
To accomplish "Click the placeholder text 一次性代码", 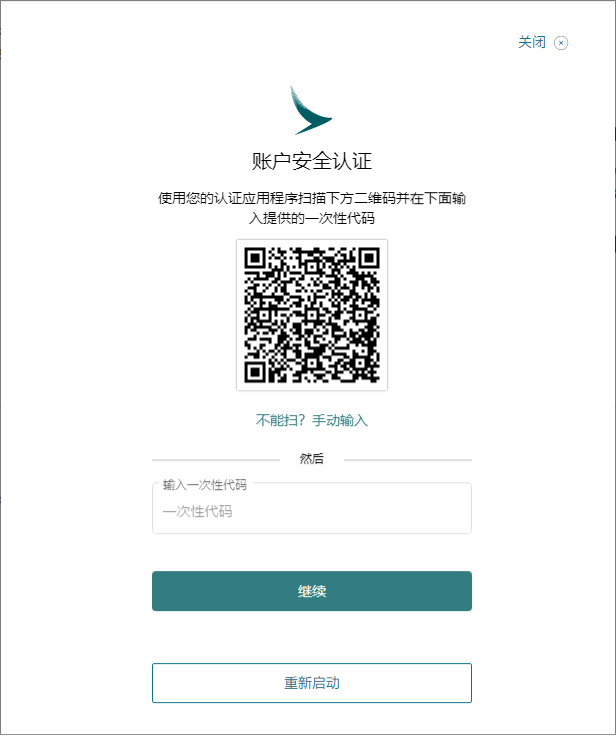I will (198, 511).
